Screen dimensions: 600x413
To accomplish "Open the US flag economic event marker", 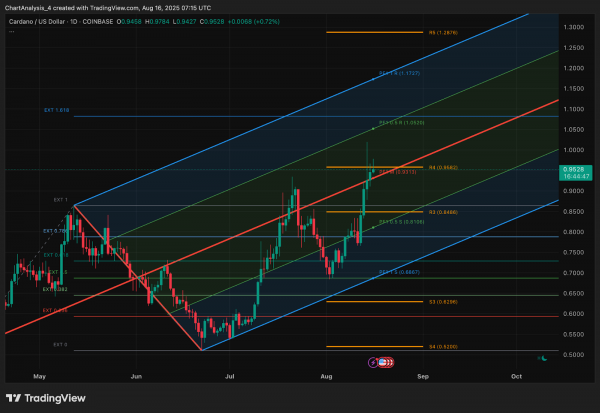I will click(x=382, y=362).
